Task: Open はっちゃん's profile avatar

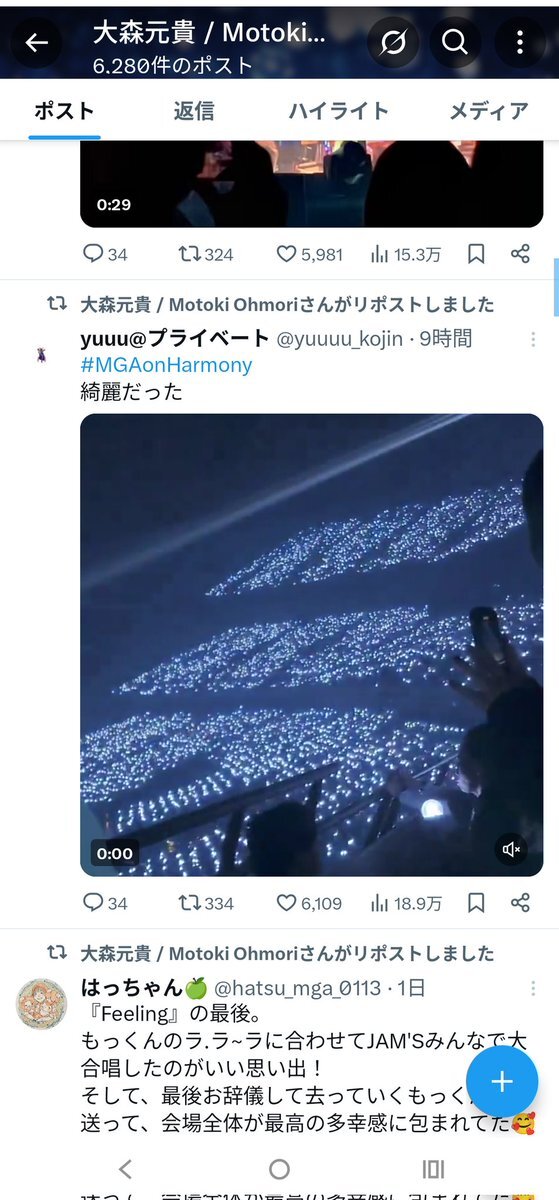Action: coord(42,1003)
